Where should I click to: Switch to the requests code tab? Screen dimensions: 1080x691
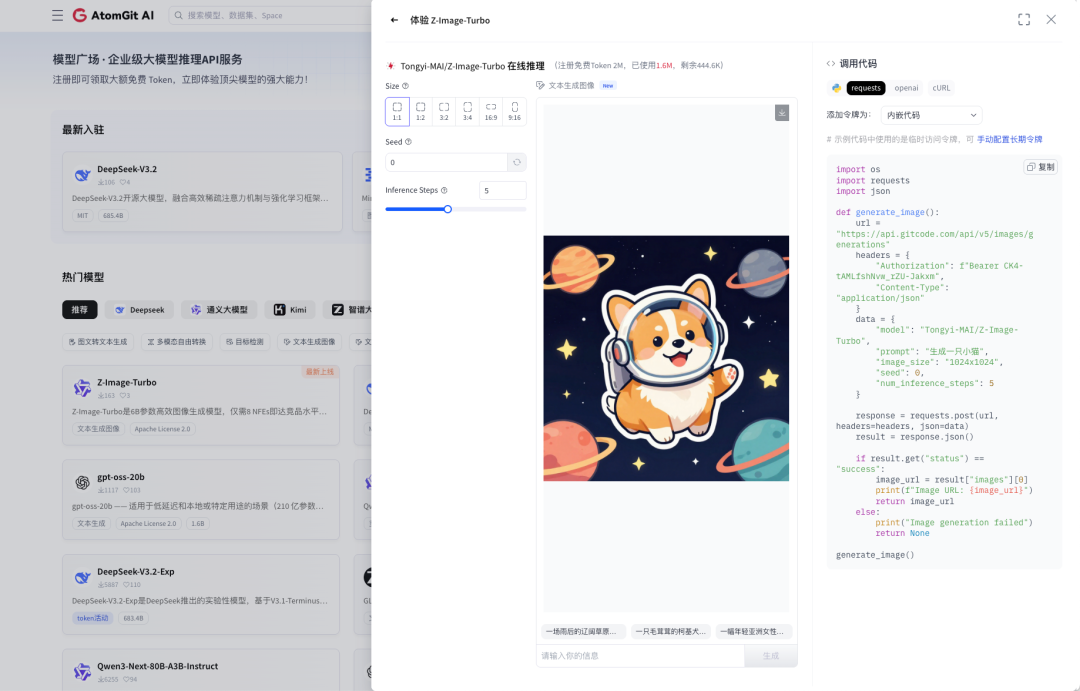point(865,87)
